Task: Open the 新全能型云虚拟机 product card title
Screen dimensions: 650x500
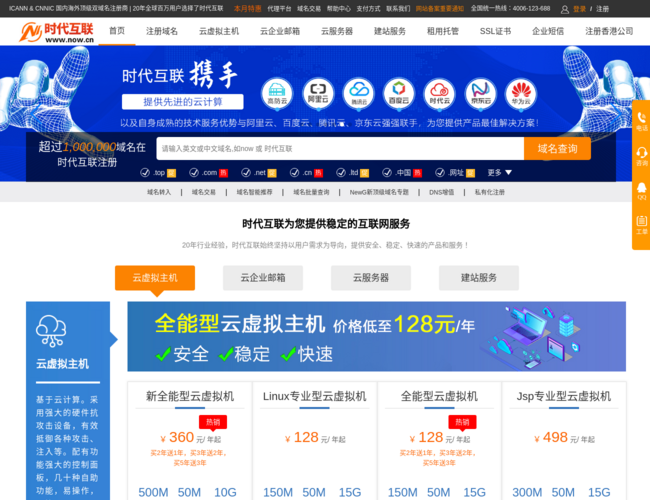Action: pyautogui.click(x=190, y=396)
